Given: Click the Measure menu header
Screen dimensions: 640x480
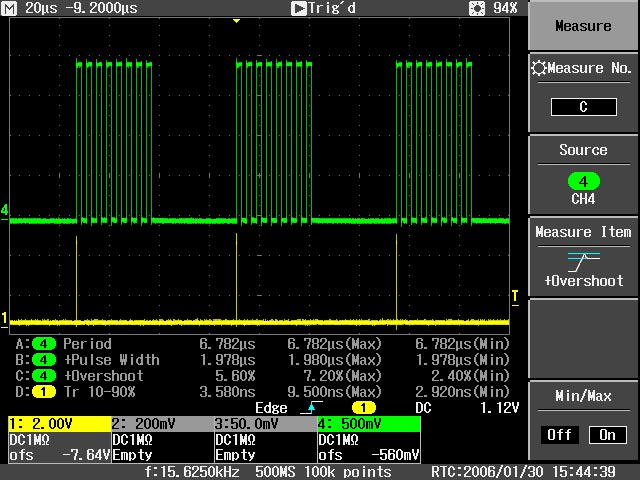Looking at the screenshot, I should click(x=583, y=26).
